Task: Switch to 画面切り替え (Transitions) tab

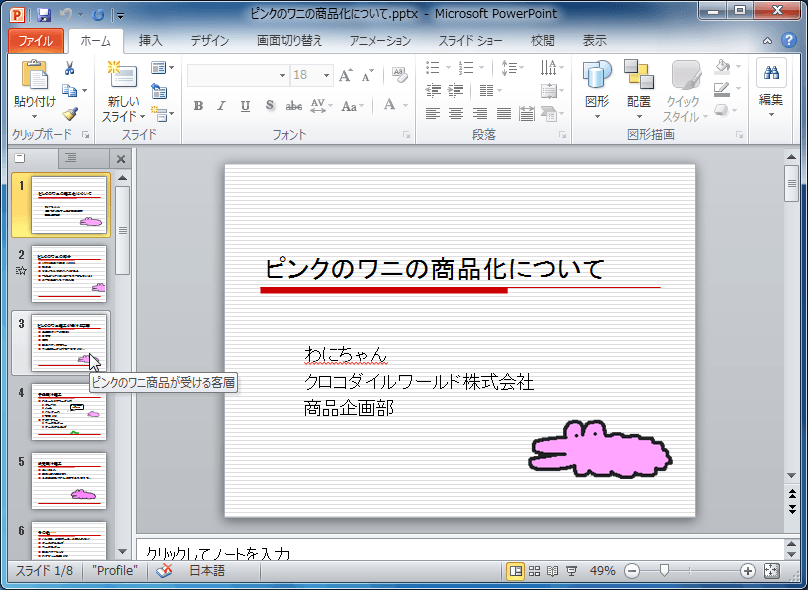Action: click(290, 41)
